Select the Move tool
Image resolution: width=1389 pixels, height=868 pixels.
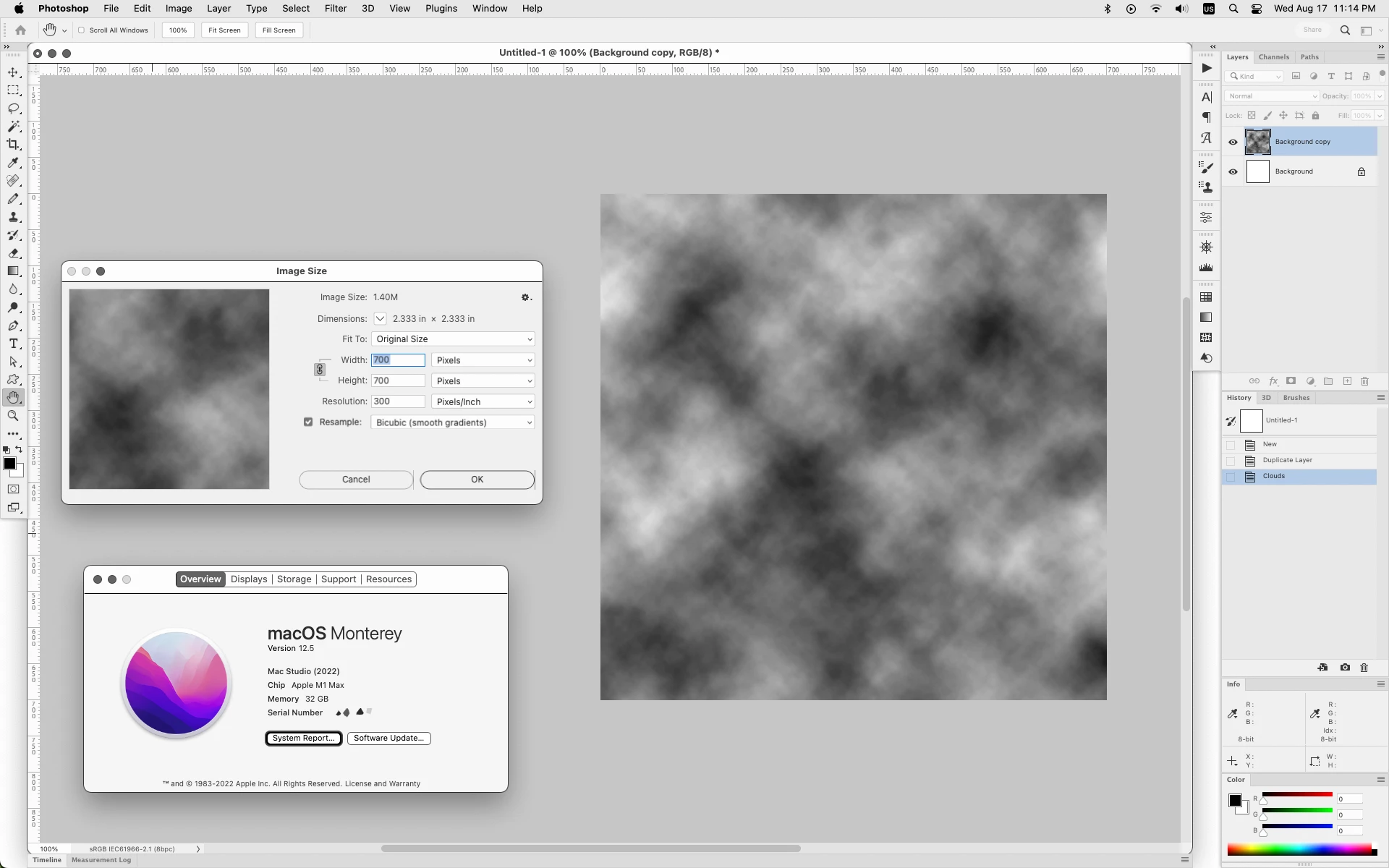tap(13, 72)
